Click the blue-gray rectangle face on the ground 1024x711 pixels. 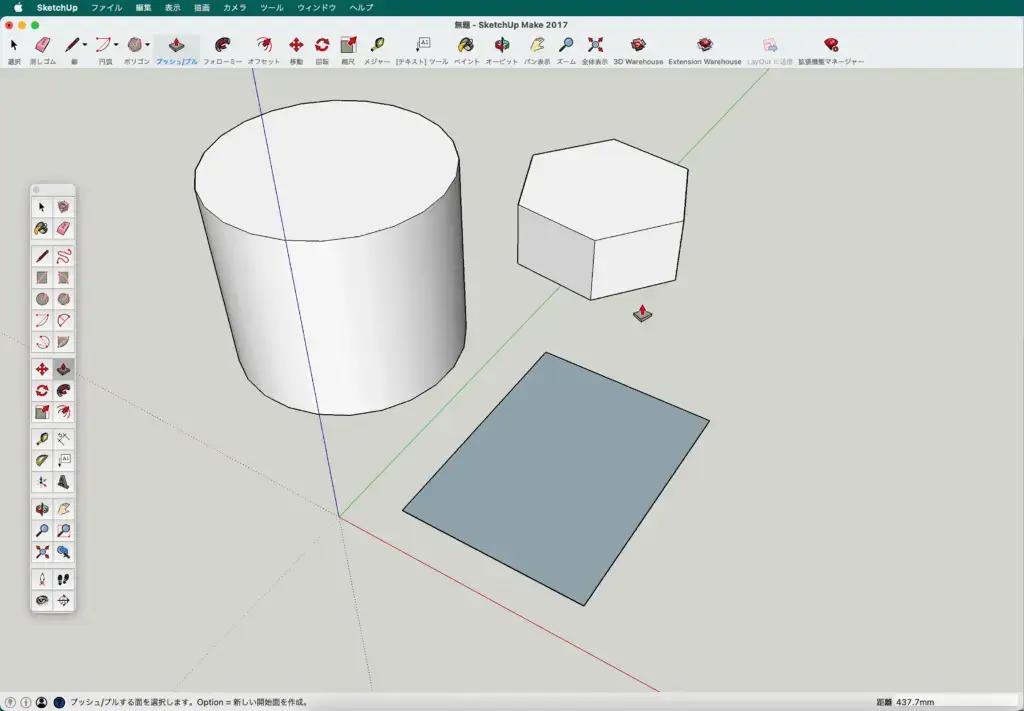tap(556, 479)
